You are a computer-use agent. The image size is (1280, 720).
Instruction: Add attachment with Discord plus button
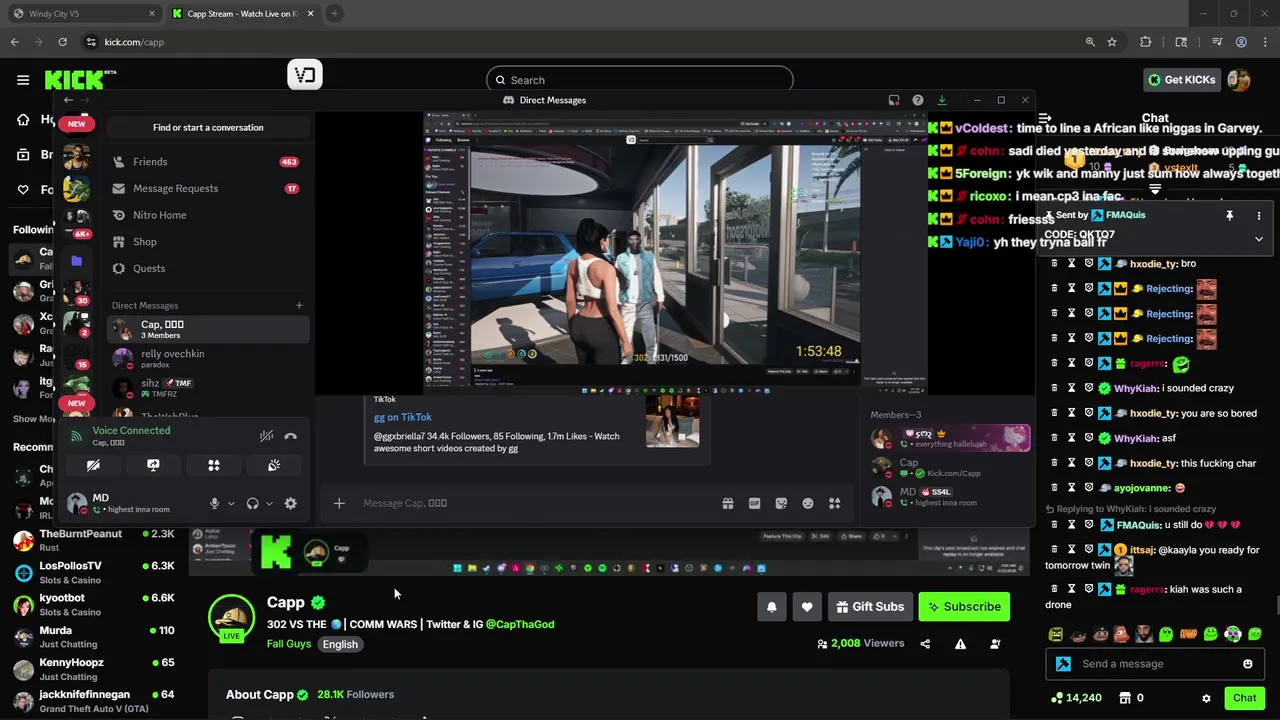click(x=339, y=503)
